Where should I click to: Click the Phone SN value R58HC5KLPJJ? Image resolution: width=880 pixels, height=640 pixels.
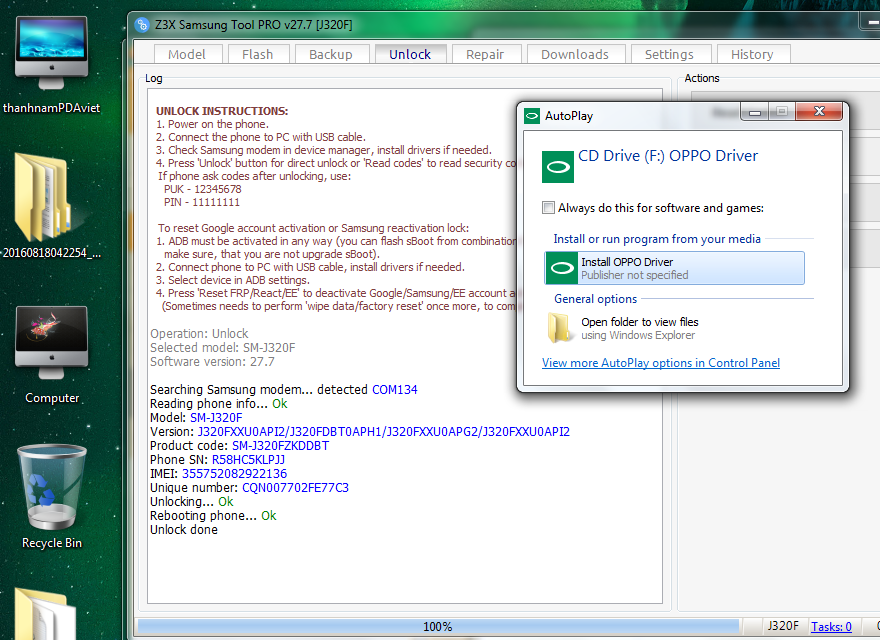point(248,460)
